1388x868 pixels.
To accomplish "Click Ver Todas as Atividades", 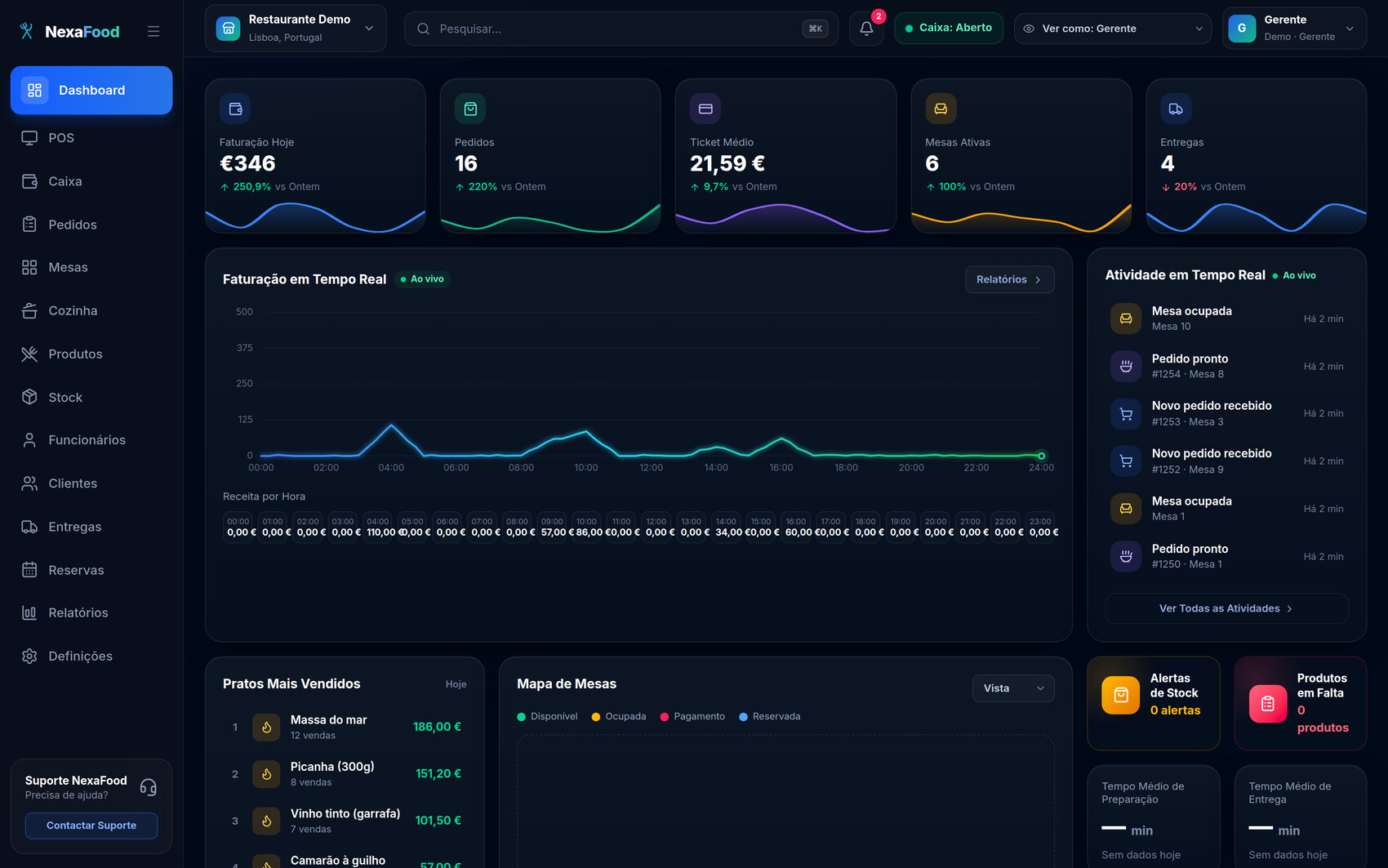I will pos(1226,608).
